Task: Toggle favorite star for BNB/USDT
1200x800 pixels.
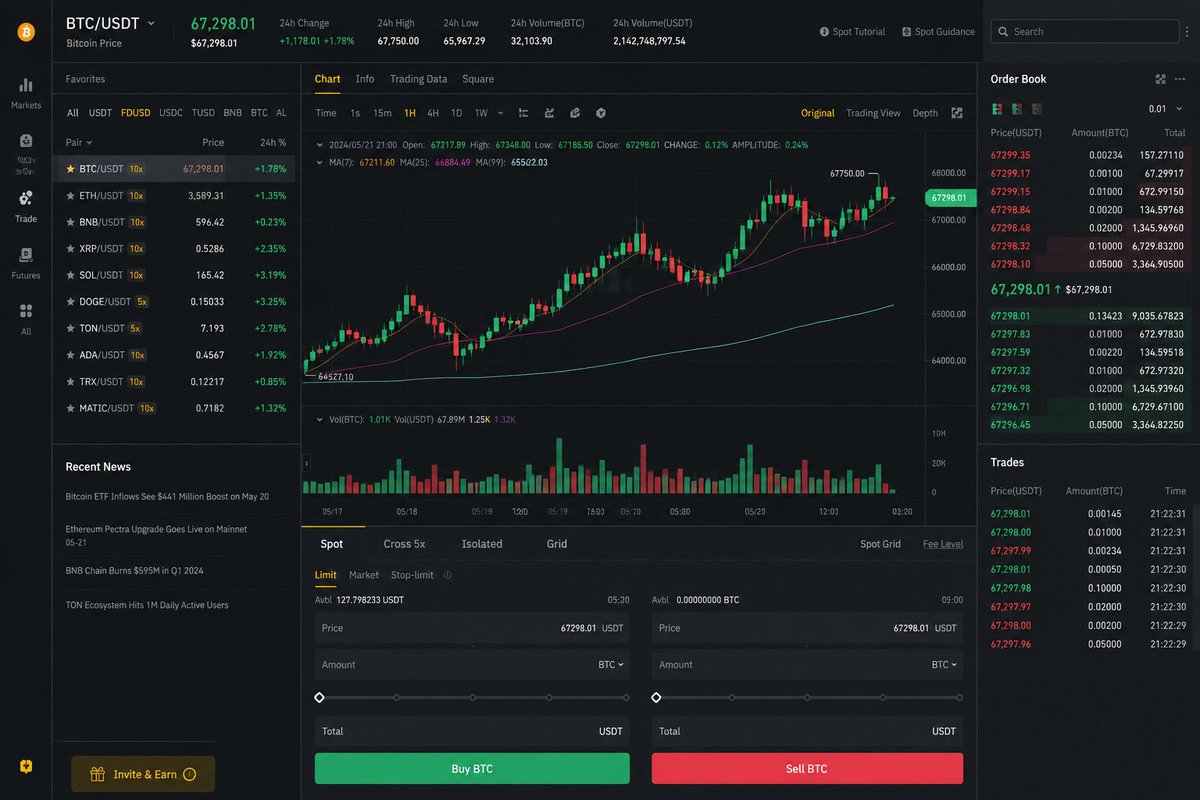Action: click(70, 222)
